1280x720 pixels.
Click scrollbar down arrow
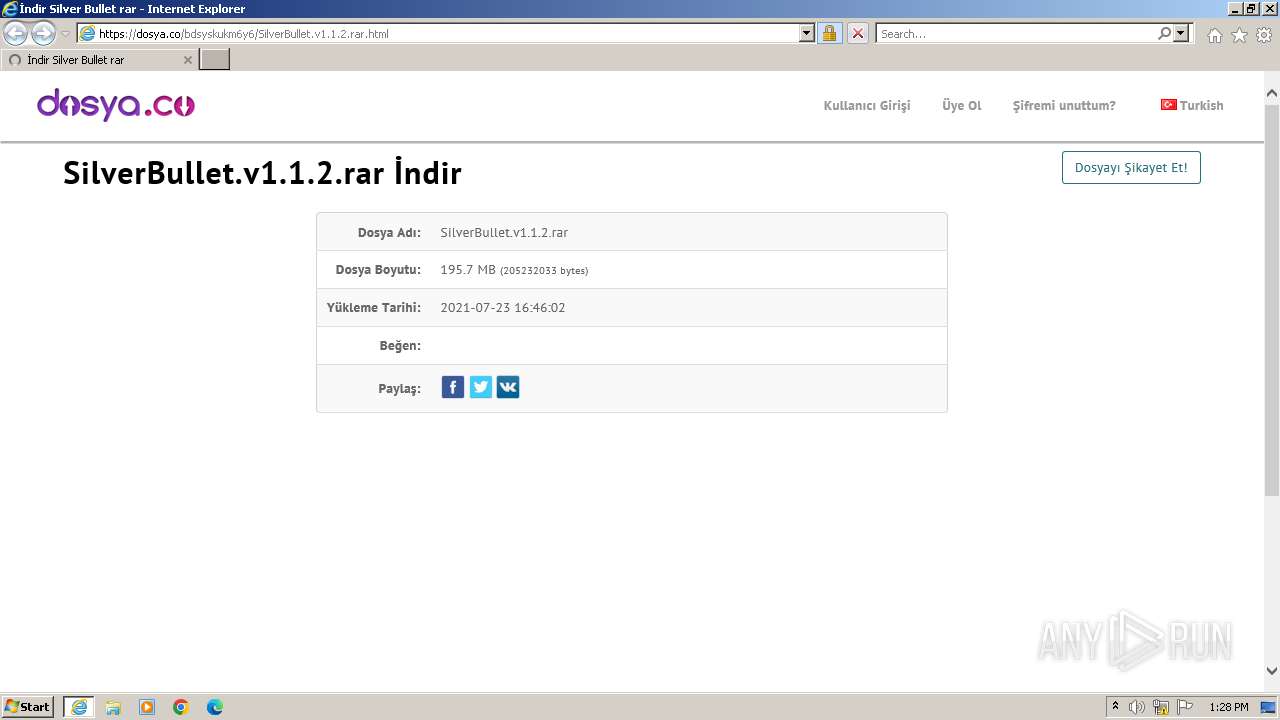(1272, 671)
